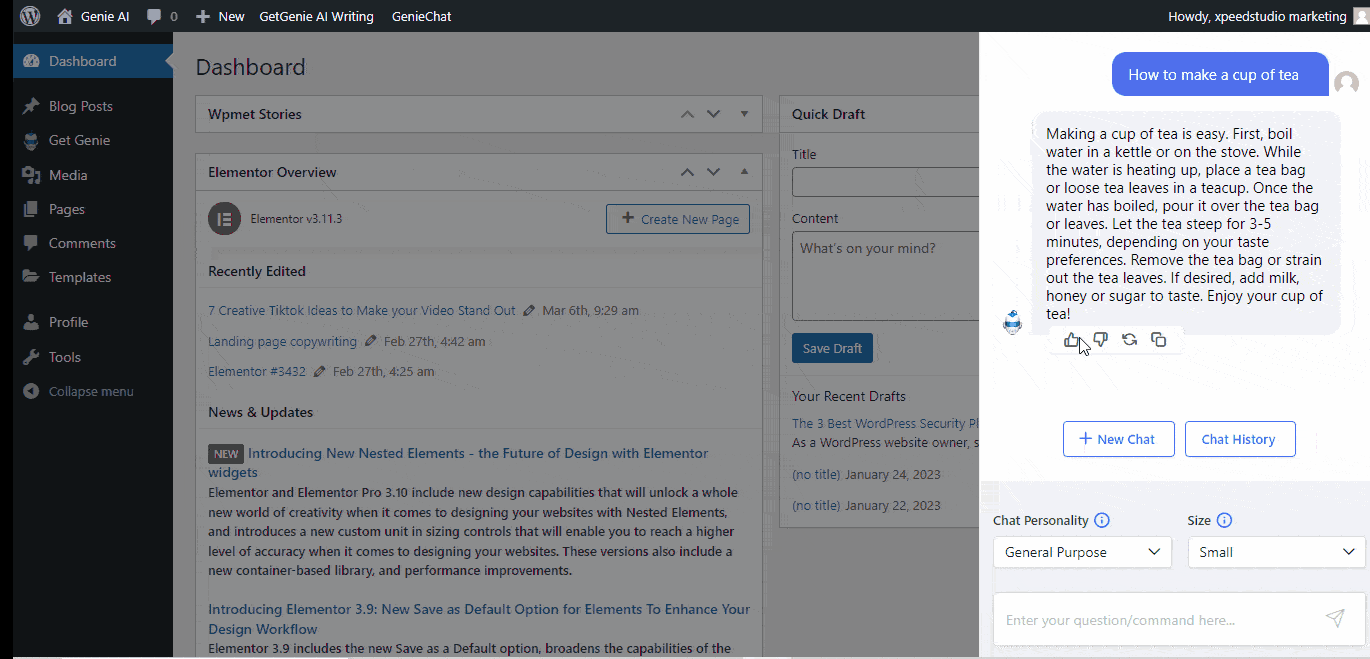Open the (no title) January 24 draft
This screenshot has height=659, width=1370.
816,475
